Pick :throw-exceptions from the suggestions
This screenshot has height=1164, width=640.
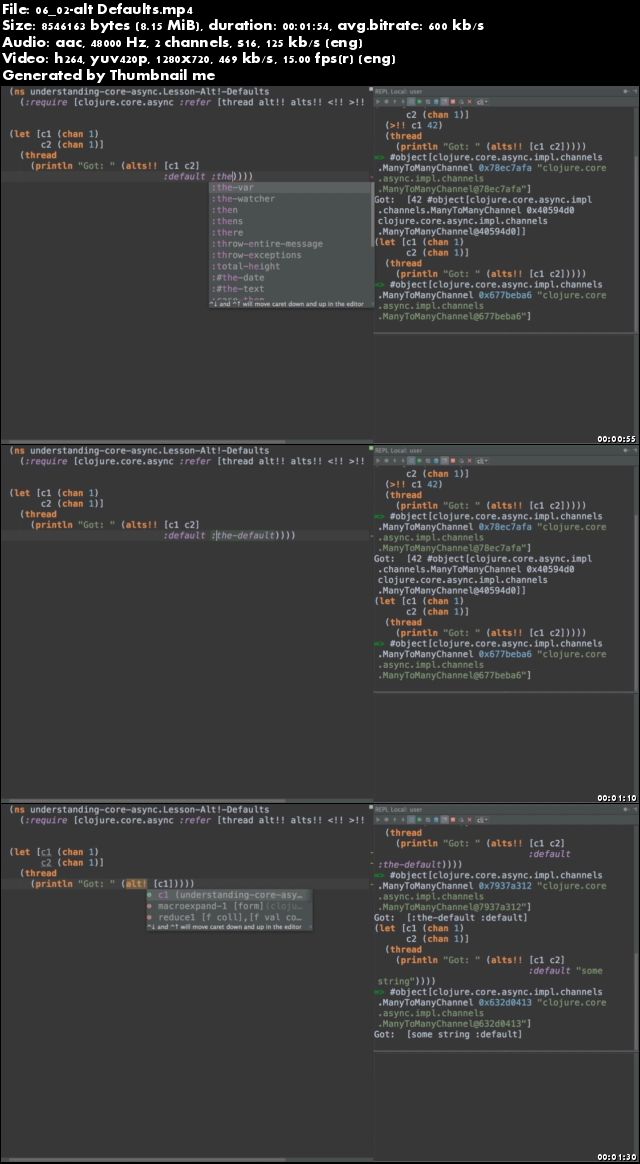pyautogui.click(x=290, y=255)
